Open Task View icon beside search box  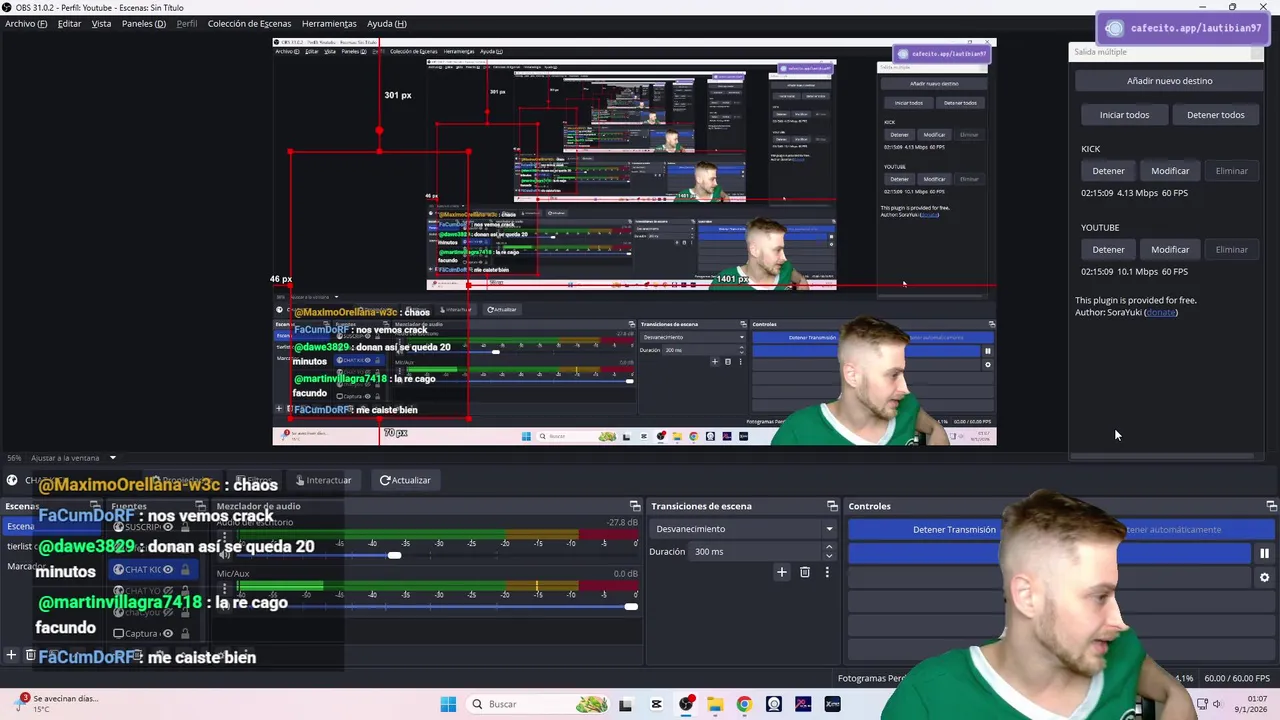tap(626, 704)
